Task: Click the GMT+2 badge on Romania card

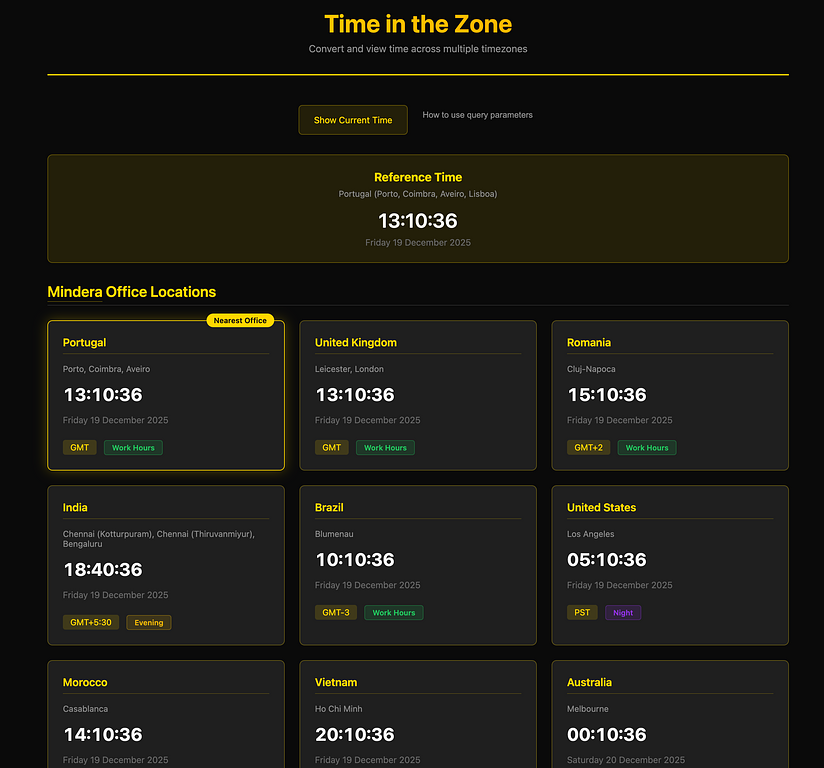Action: coord(588,448)
